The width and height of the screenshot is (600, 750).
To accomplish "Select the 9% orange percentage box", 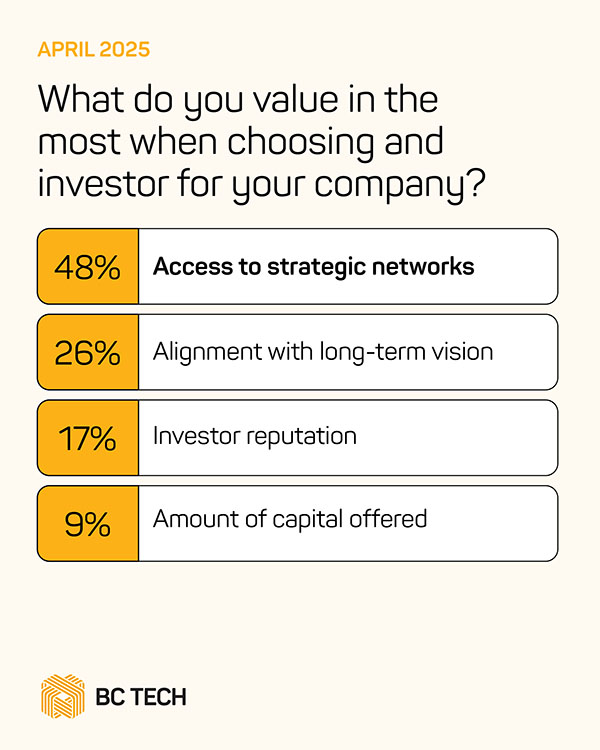I will [88, 523].
